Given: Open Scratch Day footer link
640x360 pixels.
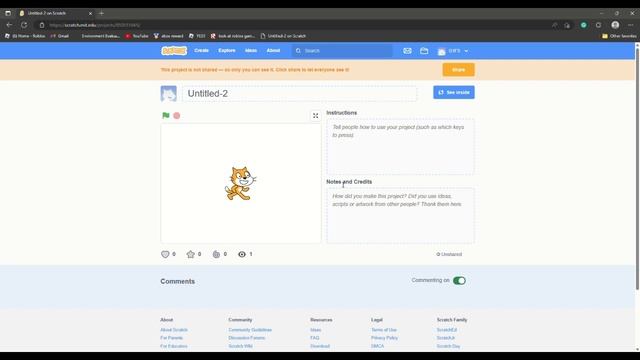Looking at the screenshot, I should coord(448,346).
